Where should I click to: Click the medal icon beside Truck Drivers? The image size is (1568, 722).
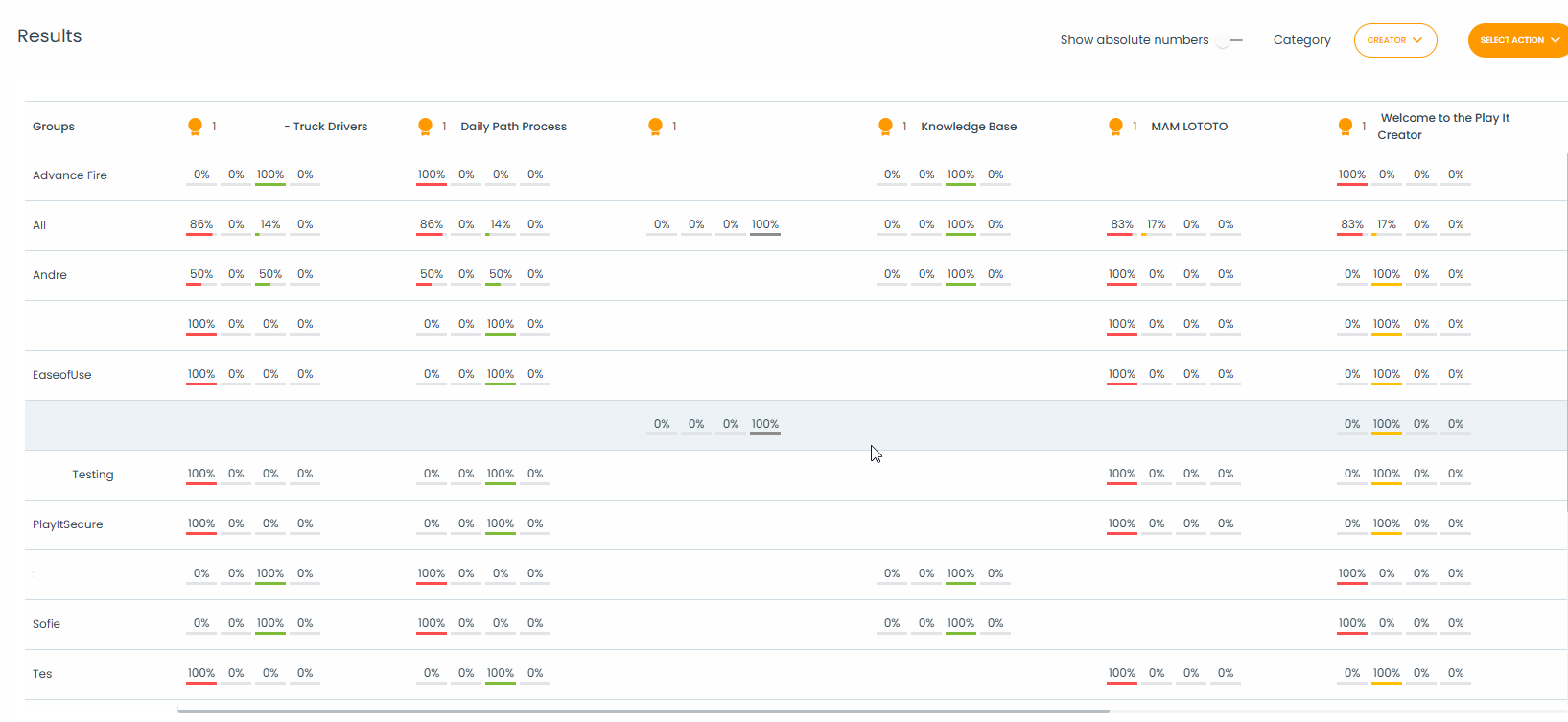pos(195,127)
